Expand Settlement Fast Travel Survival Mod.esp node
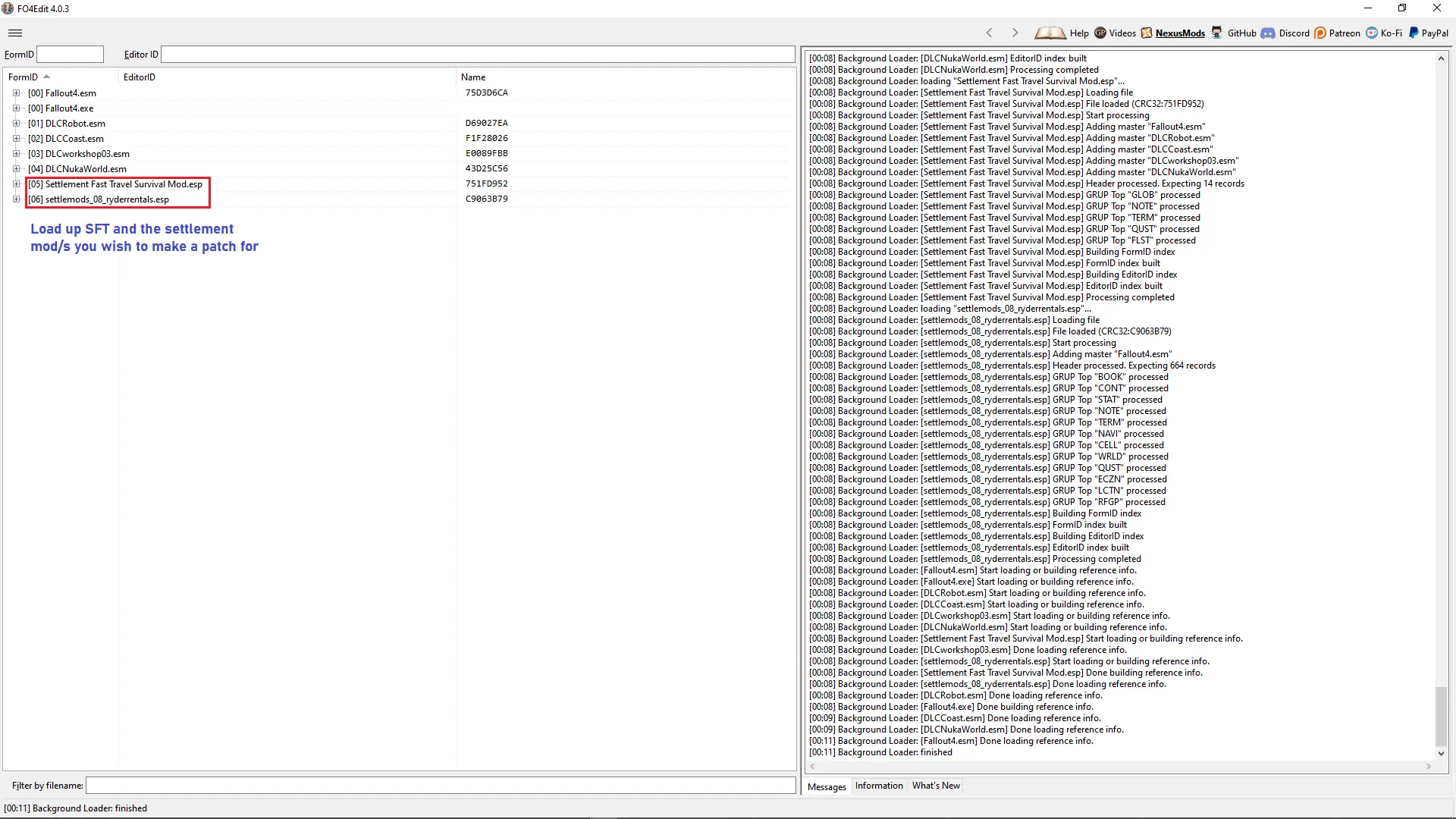Viewport: 1456px width, 819px height. tap(16, 184)
